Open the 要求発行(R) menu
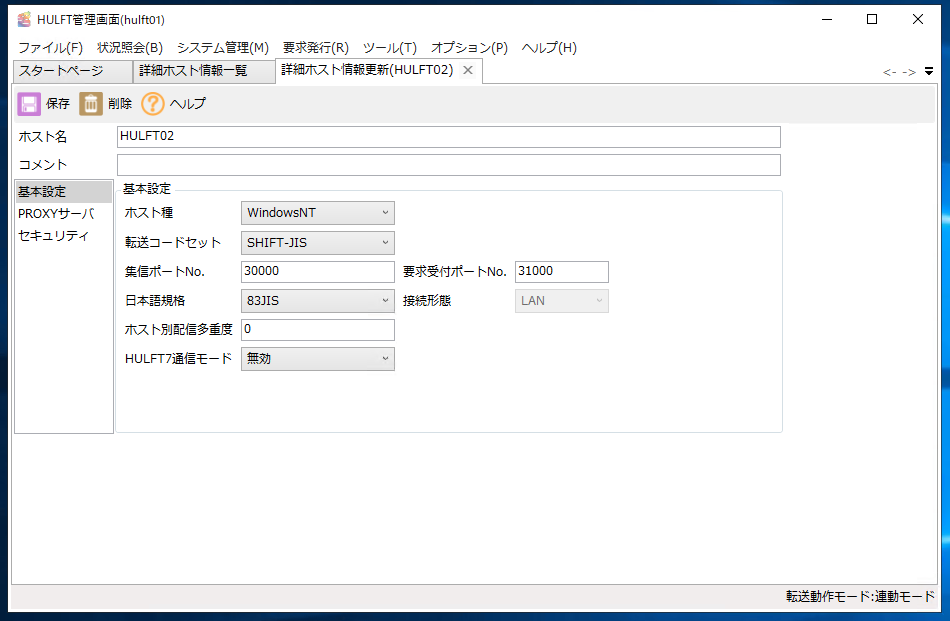The width and height of the screenshot is (950, 621). (x=316, y=48)
